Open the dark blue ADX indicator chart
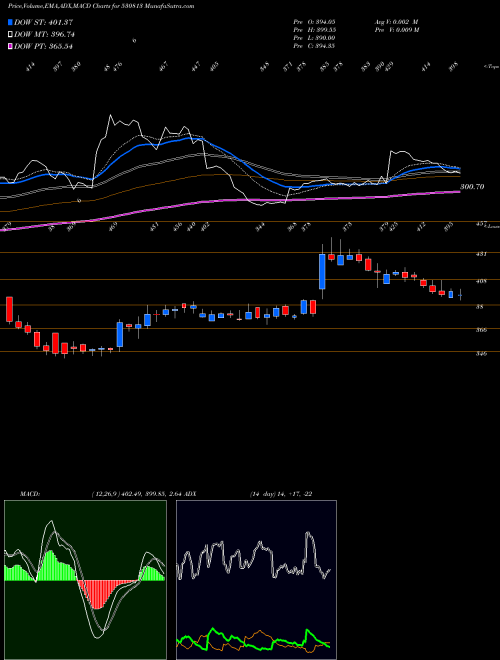The height and width of the screenshot is (660, 500). [256, 580]
